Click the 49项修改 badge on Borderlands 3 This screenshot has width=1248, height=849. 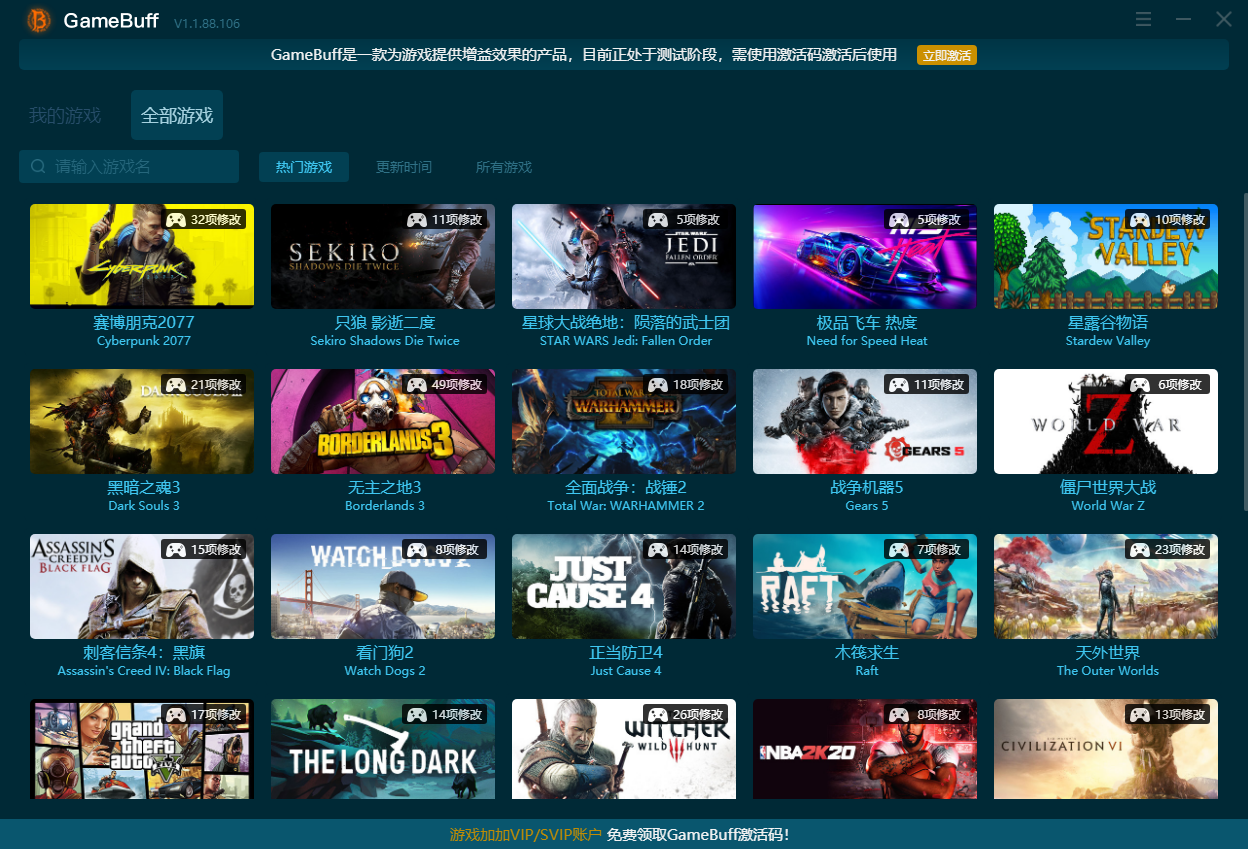445,384
